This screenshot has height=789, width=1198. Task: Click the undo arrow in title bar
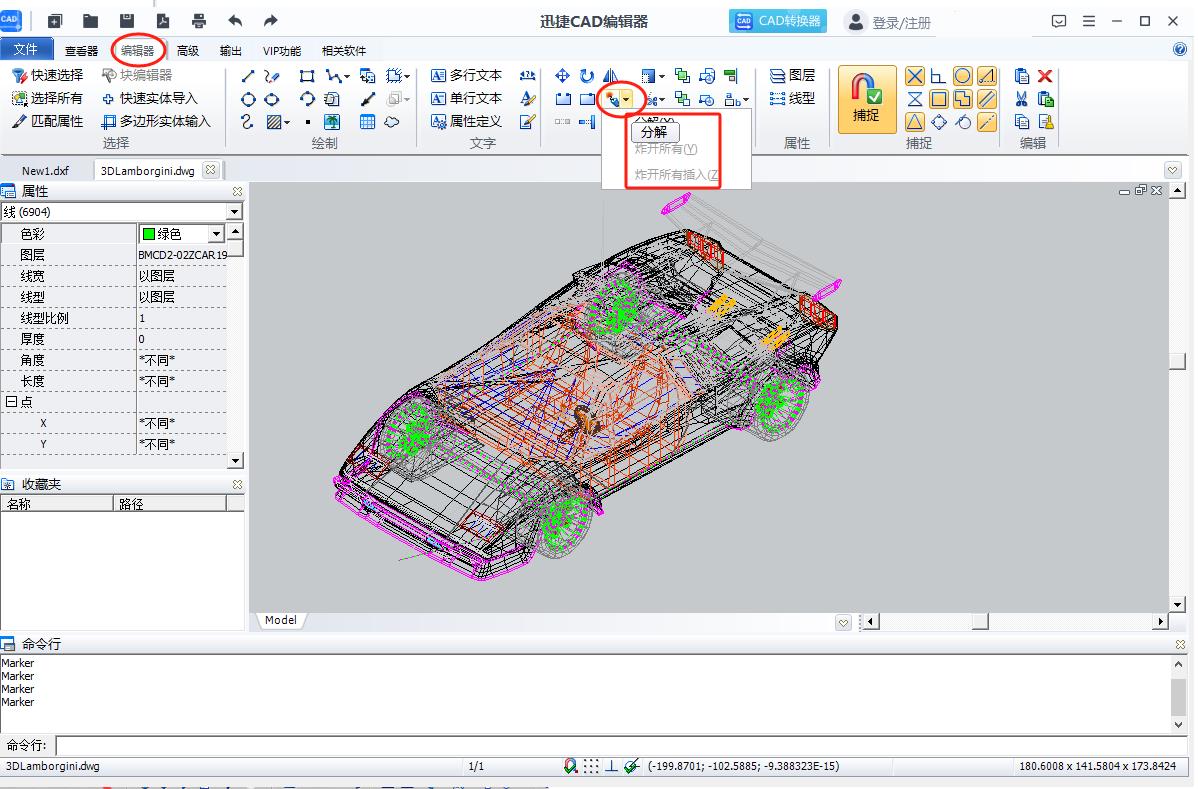(x=235, y=21)
